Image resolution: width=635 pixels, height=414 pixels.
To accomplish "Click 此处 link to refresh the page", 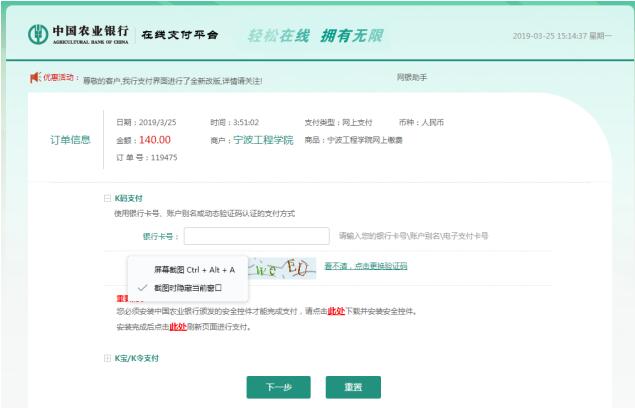I will 178,326.
